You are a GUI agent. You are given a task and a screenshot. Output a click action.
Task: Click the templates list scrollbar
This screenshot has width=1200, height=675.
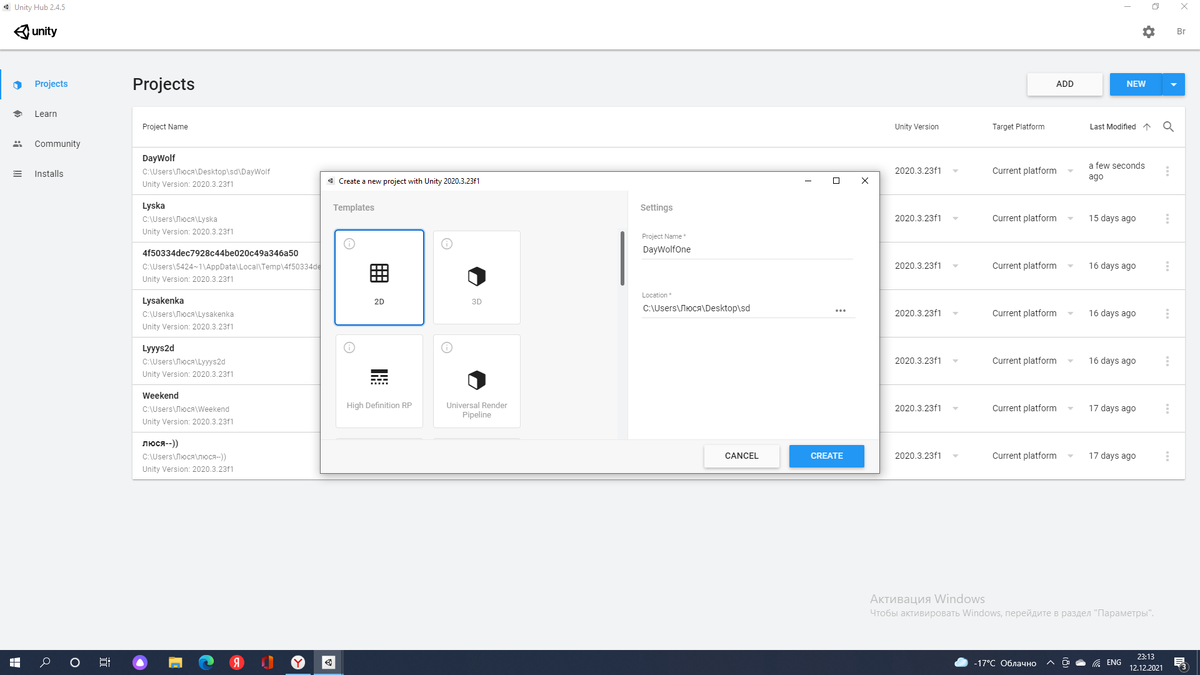(622, 259)
